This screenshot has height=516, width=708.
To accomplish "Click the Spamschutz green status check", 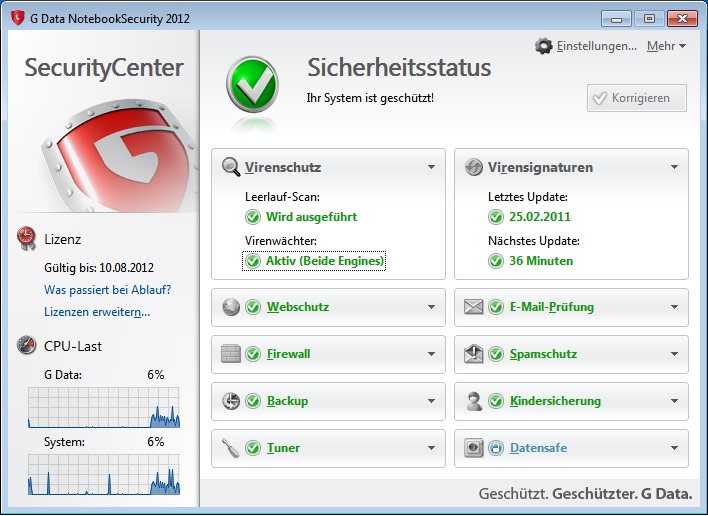I will 496,354.
